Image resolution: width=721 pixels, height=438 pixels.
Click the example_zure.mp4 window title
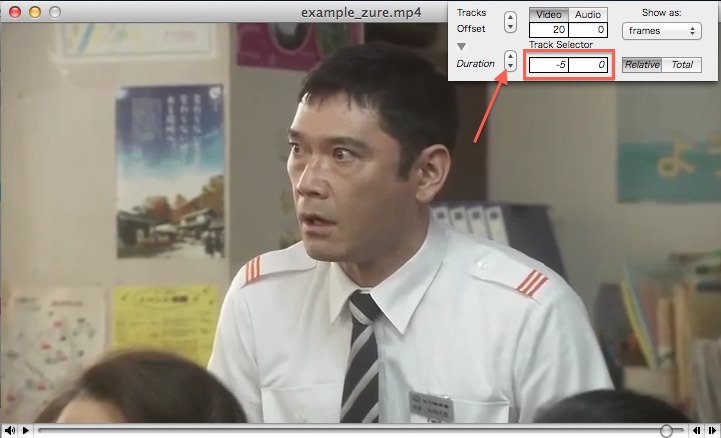pyautogui.click(x=361, y=12)
